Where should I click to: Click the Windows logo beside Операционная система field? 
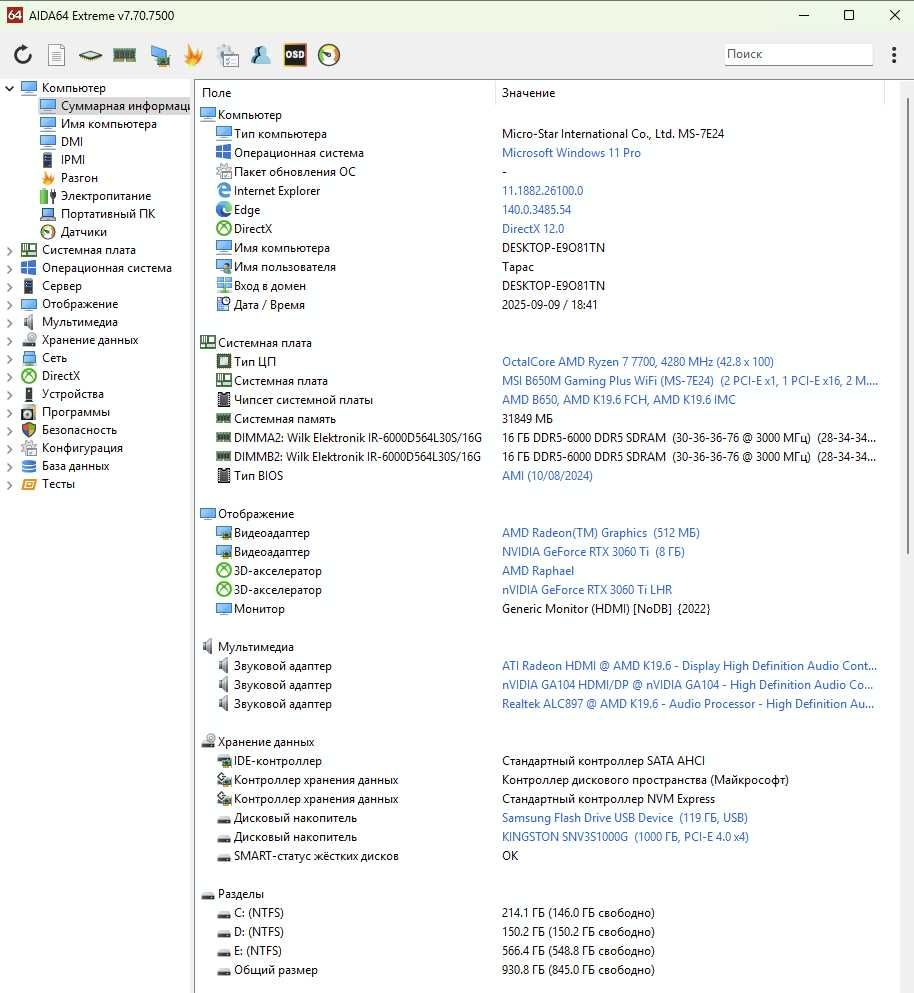click(224, 152)
